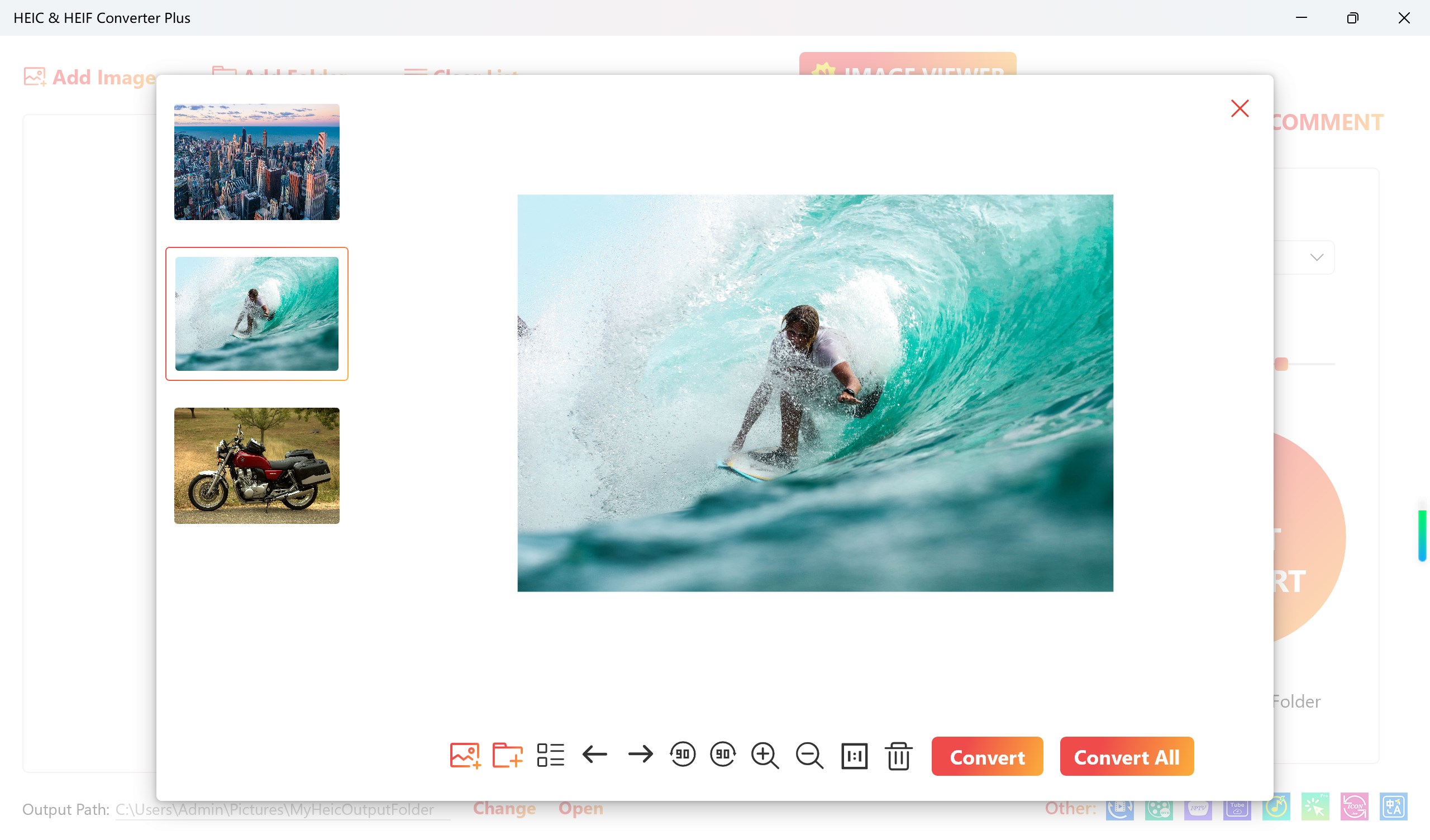Expand the format dropdown on the right panel
The width and height of the screenshot is (1430, 840).
(1318, 257)
